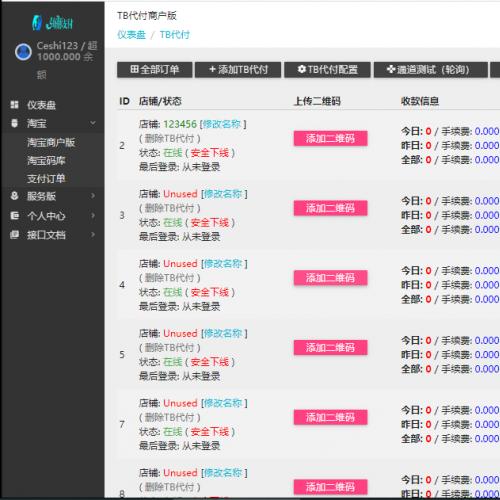The image size is (500, 500).
Task: Click the 仪表盘 breadcrumb link
Action: [x=131, y=35]
